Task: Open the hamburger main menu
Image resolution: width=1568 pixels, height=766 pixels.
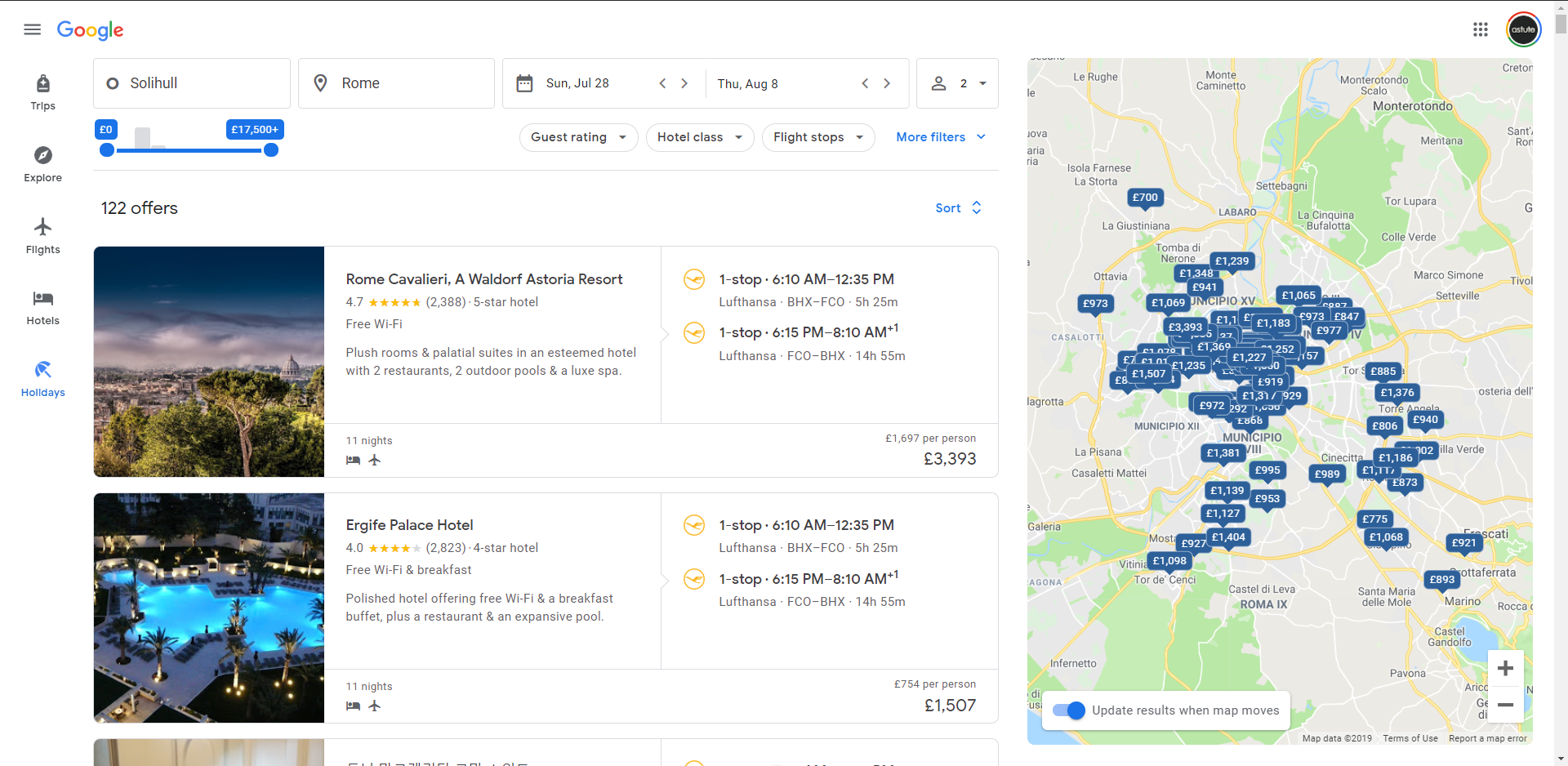Action: click(x=33, y=29)
